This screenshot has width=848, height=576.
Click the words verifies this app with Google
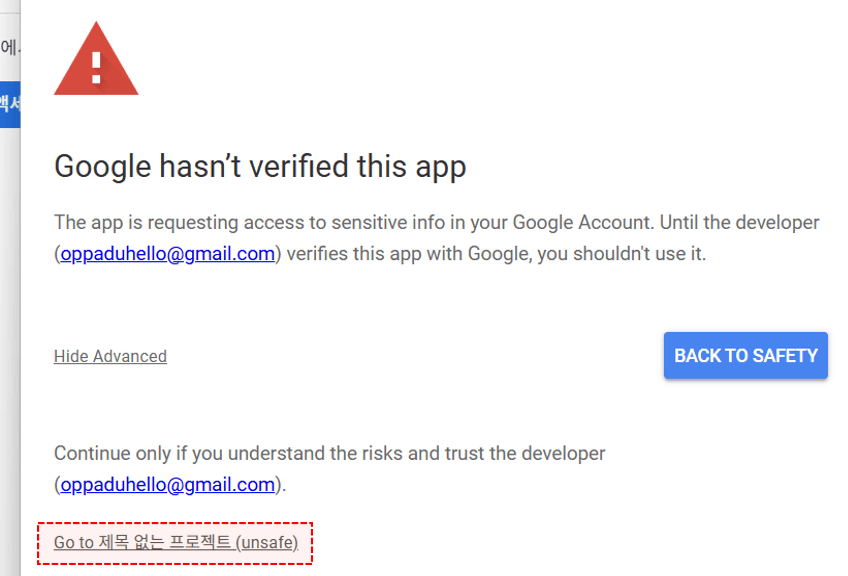click(408, 254)
